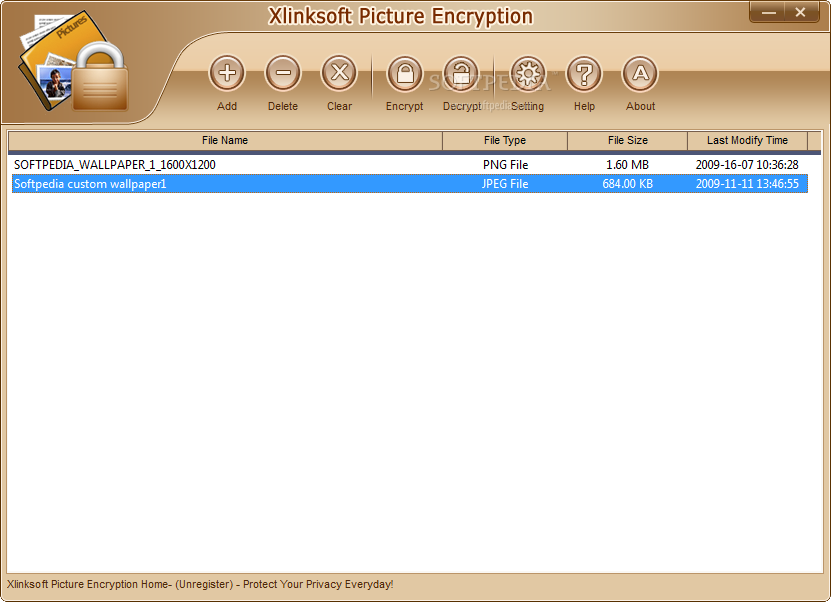Click the Pictures folder padlock logo
831x602 pixels.
pyautogui.click(x=74, y=63)
